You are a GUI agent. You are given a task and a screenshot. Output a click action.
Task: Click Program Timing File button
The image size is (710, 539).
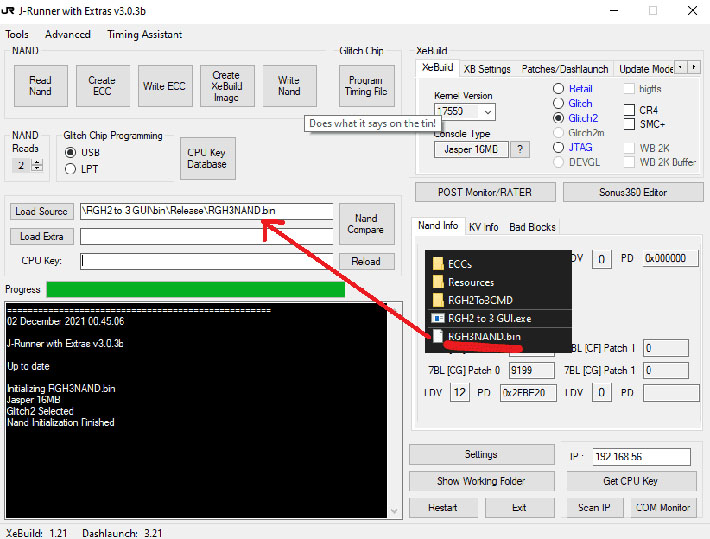coord(366,86)
